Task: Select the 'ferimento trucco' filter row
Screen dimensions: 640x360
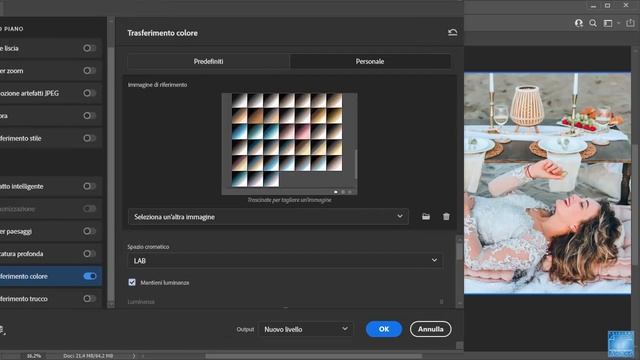Action: point(50,298)
